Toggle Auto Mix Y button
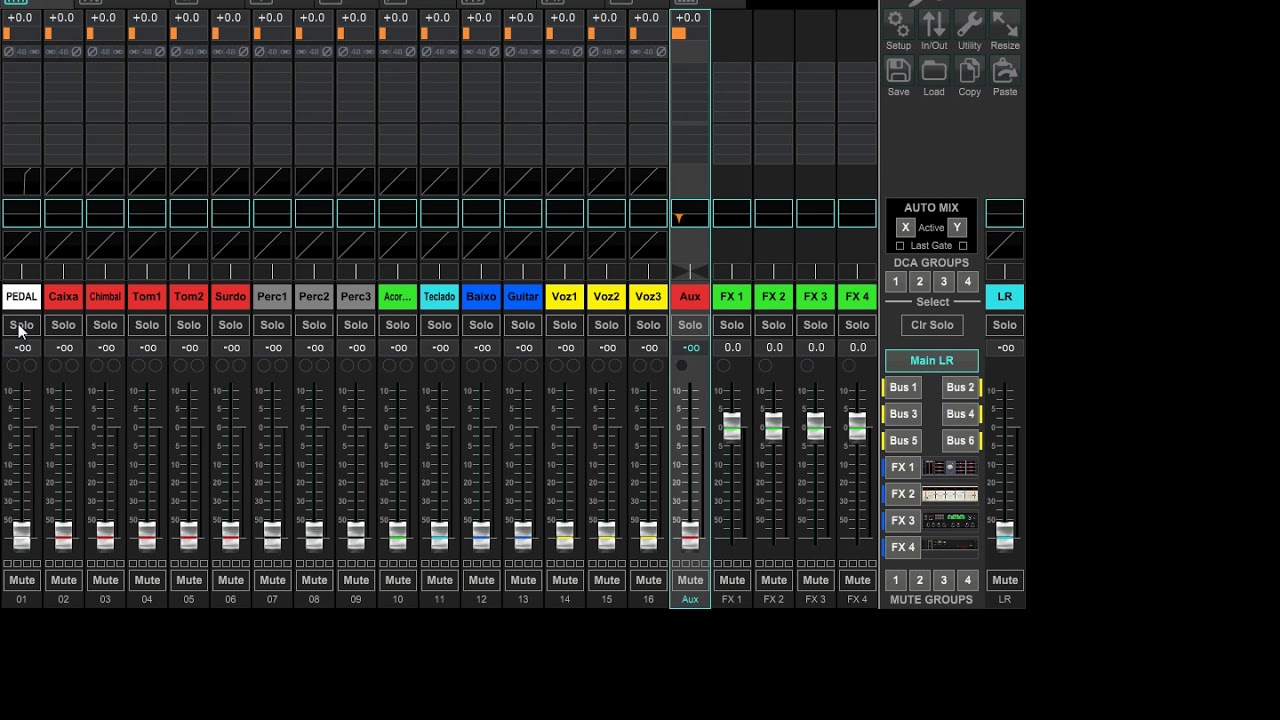The width and height of the screenshot is (1280, 720). pyautogui.click(x=957, y=228)
